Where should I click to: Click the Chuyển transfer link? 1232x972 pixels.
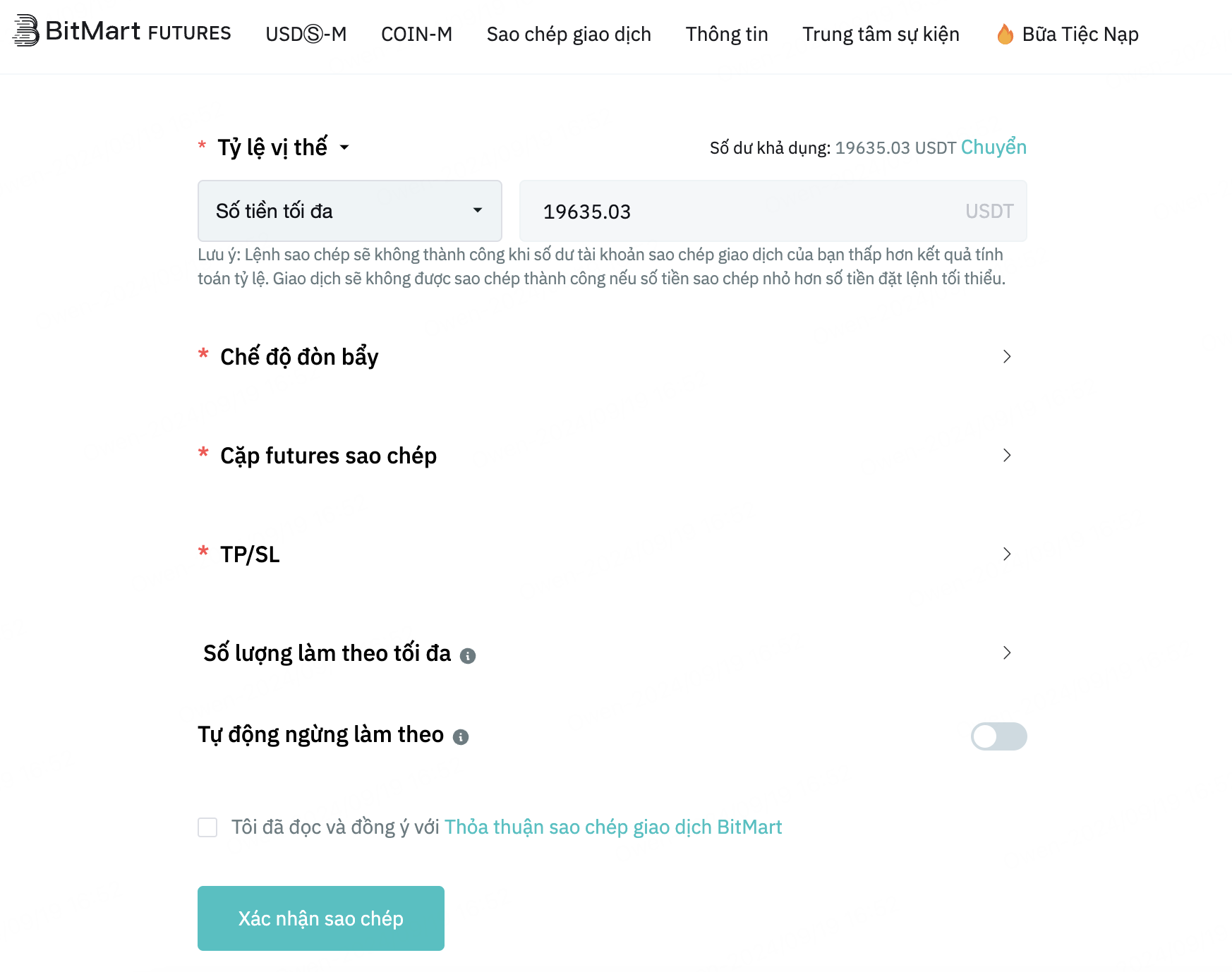[994, 147]
